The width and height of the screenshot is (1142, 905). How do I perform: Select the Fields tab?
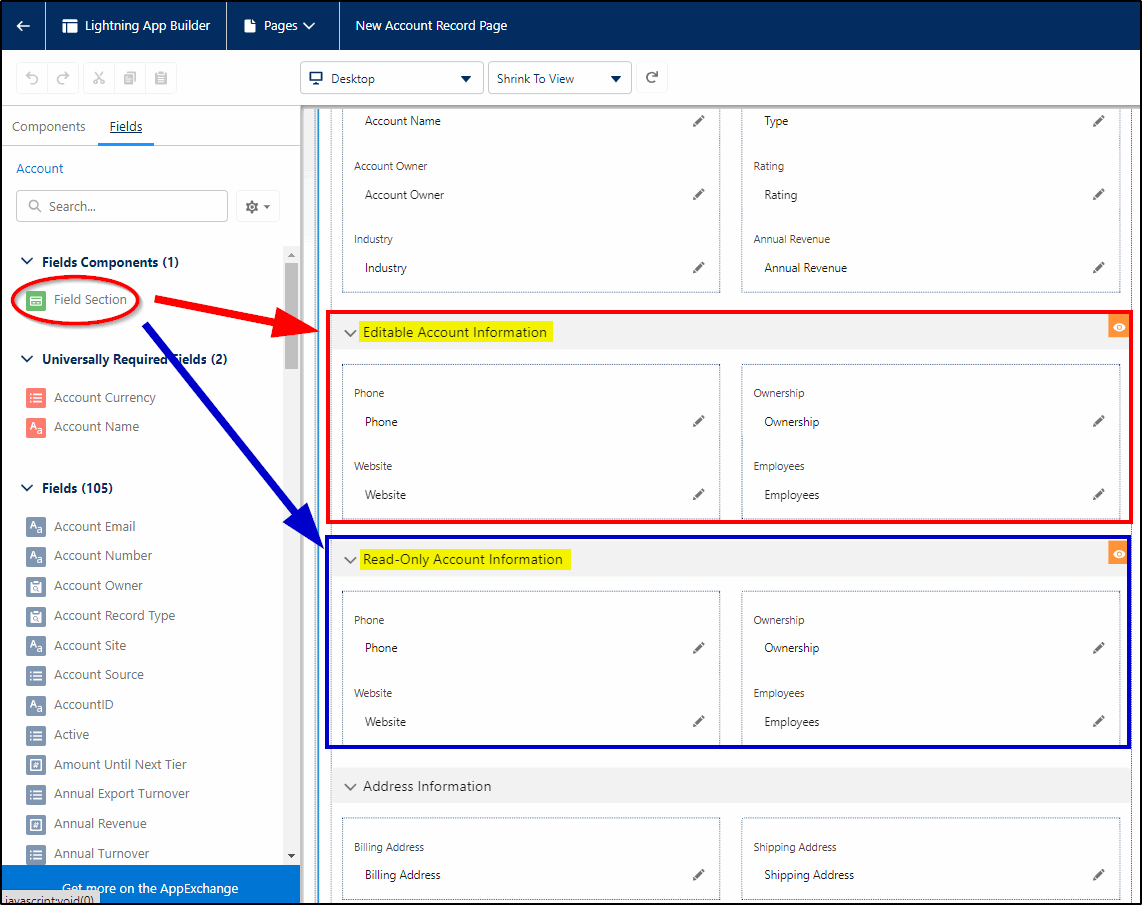click(x=125, y=127)
